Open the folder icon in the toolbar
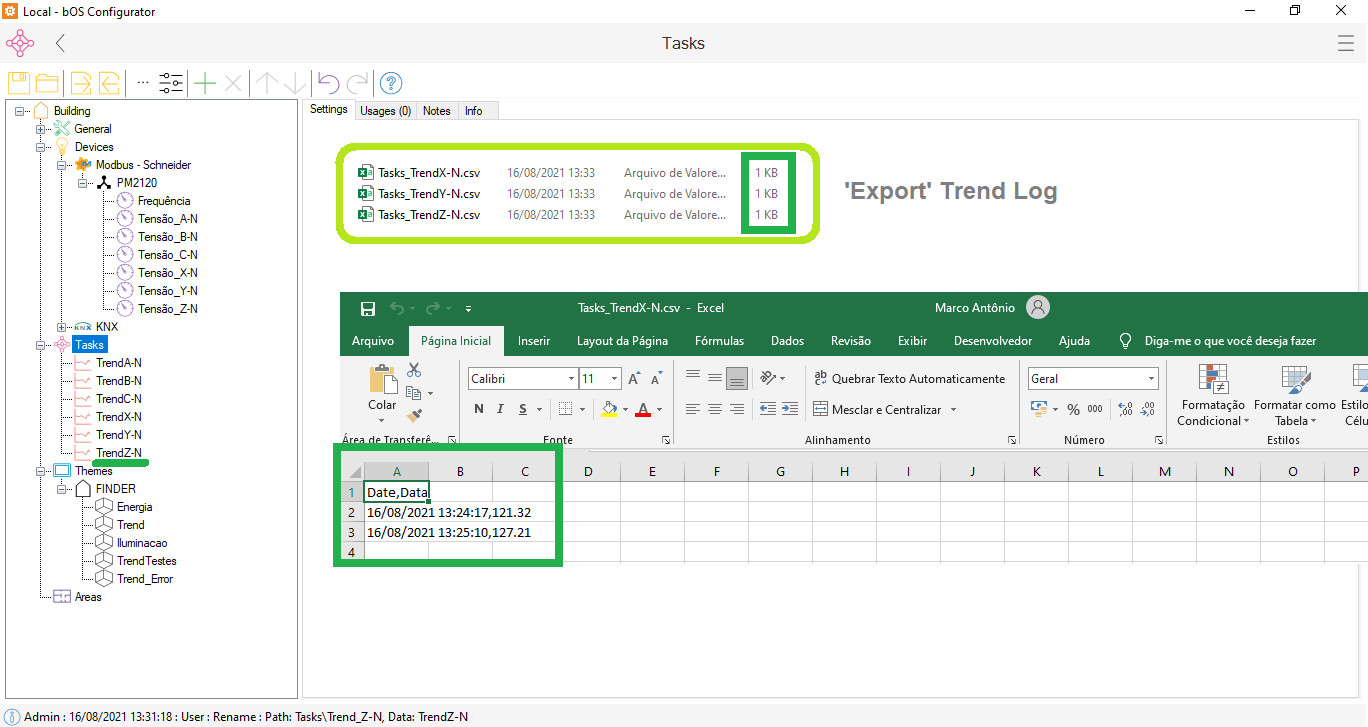The height and width of the screenshot is (727, 1368). click(x=47, y=83)
